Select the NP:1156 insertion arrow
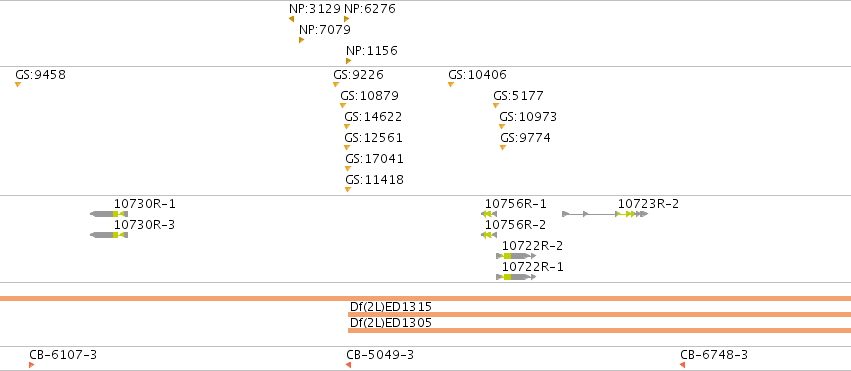The image size is (851, 371). [348, 61]
